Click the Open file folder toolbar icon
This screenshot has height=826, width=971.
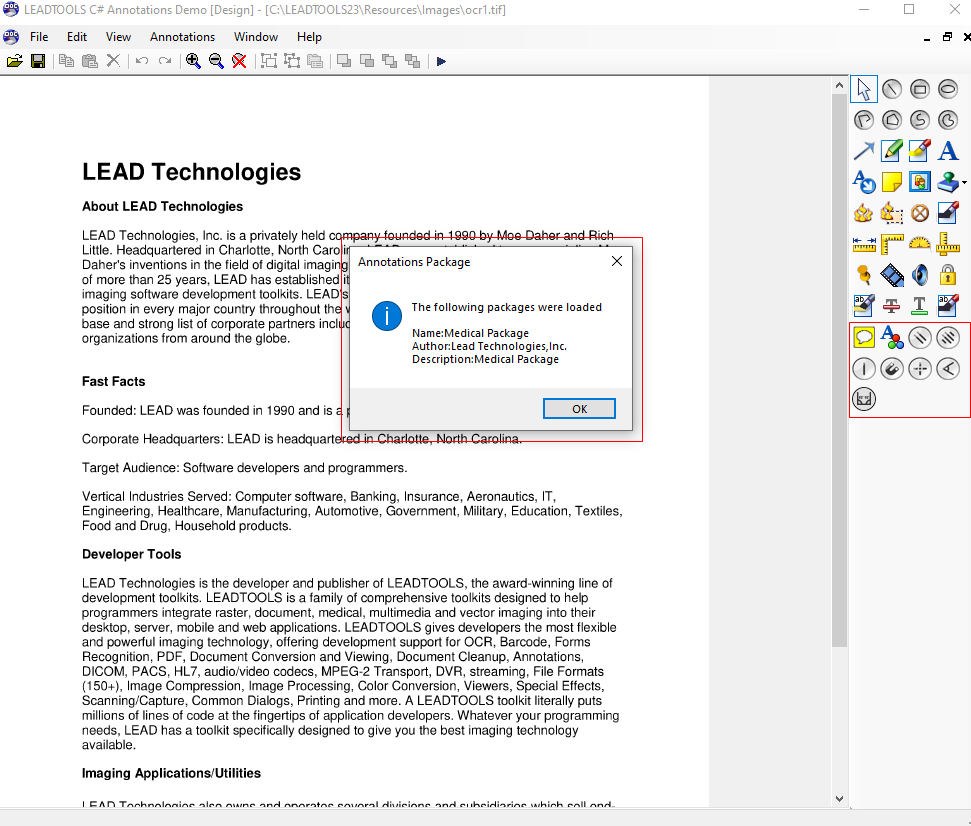[15, 61]
